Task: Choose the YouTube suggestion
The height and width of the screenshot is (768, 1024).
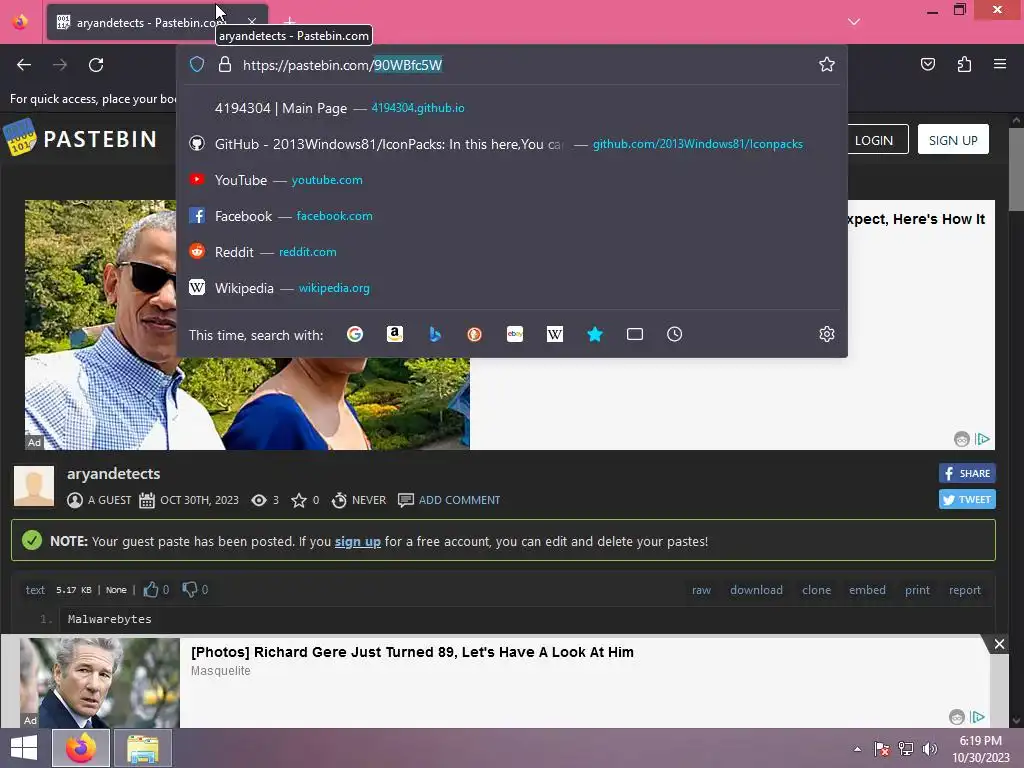Action: 512,180
